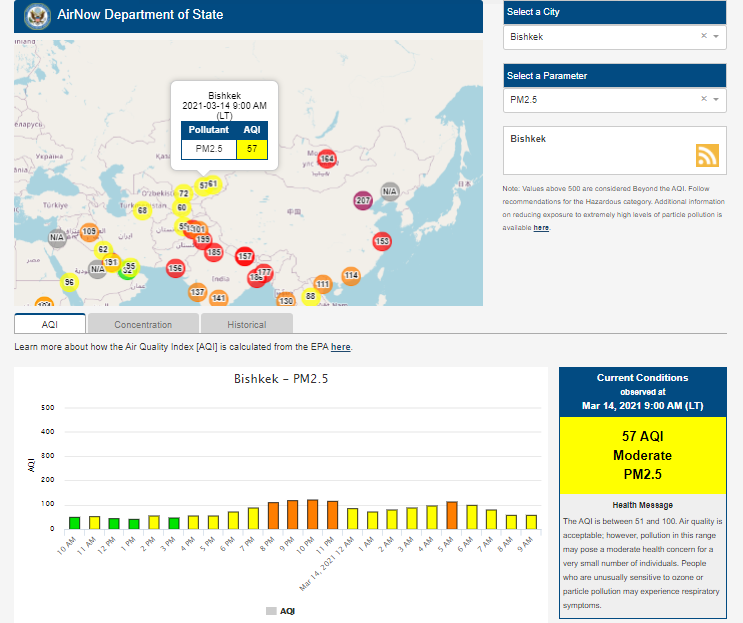Click the orange 114 map marker
The width and height of the screenshot is (743, 623).
pos(351,275)
